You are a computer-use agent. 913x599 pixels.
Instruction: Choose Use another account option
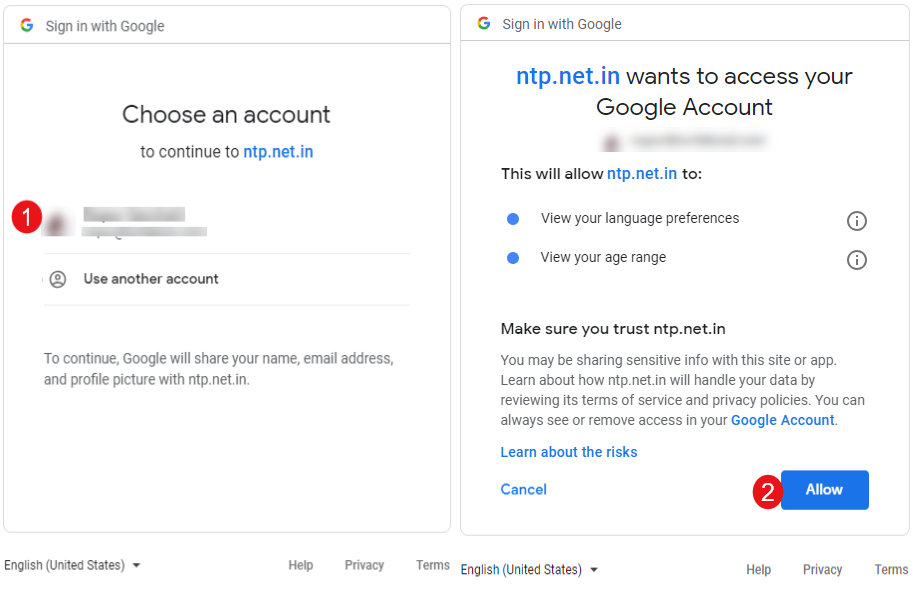pos(151,279)
